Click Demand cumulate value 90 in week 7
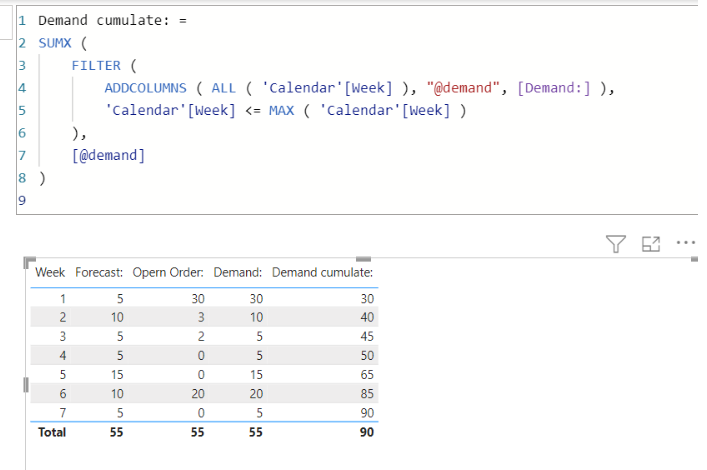Viewport: 707px width, 470px height. 367,413
